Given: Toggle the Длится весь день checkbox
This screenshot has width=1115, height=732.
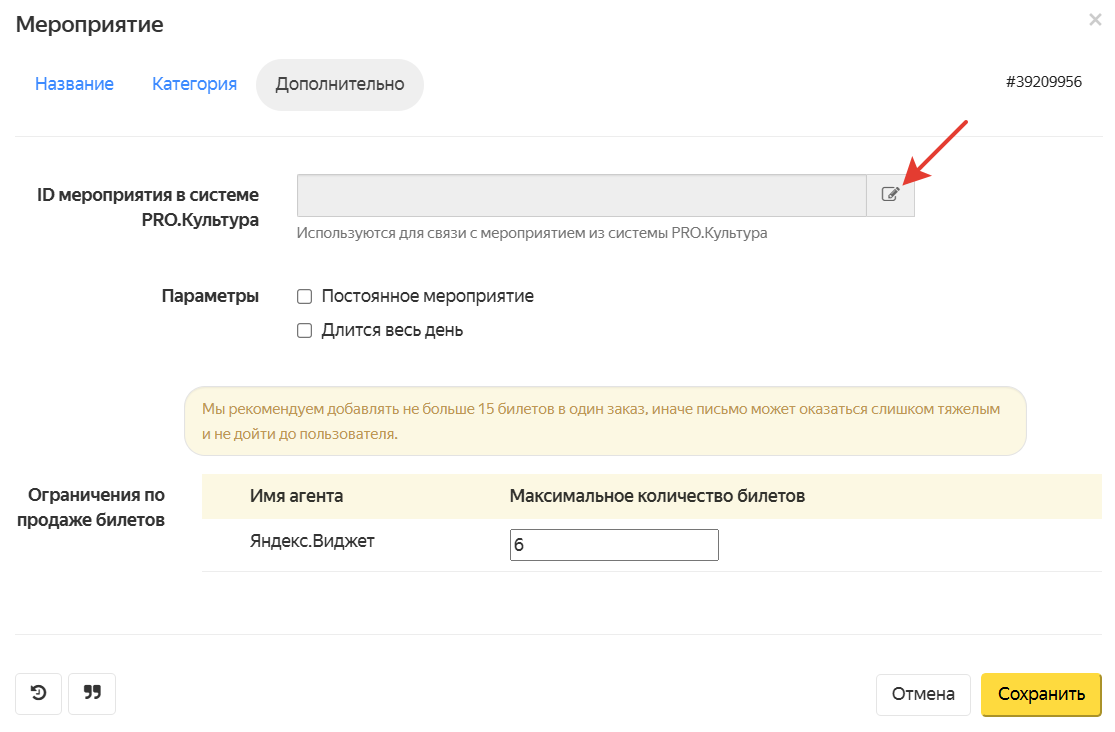Looking at the screenshot, I should click(x=305, y=331).
